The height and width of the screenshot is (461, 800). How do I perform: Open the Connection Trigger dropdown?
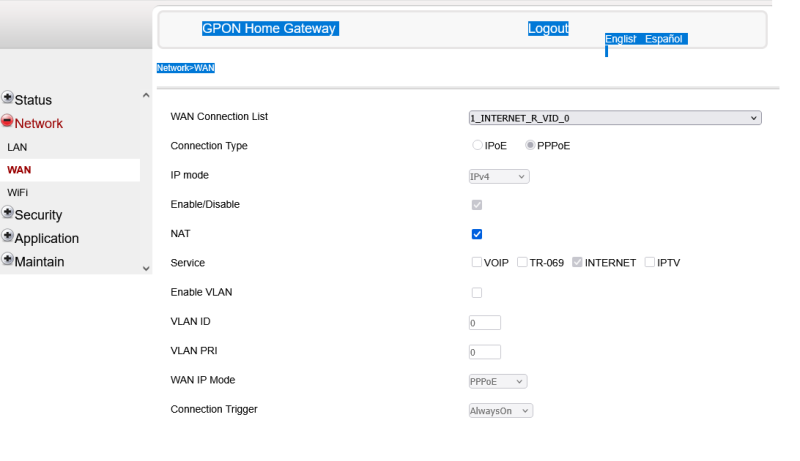point(501,411)
